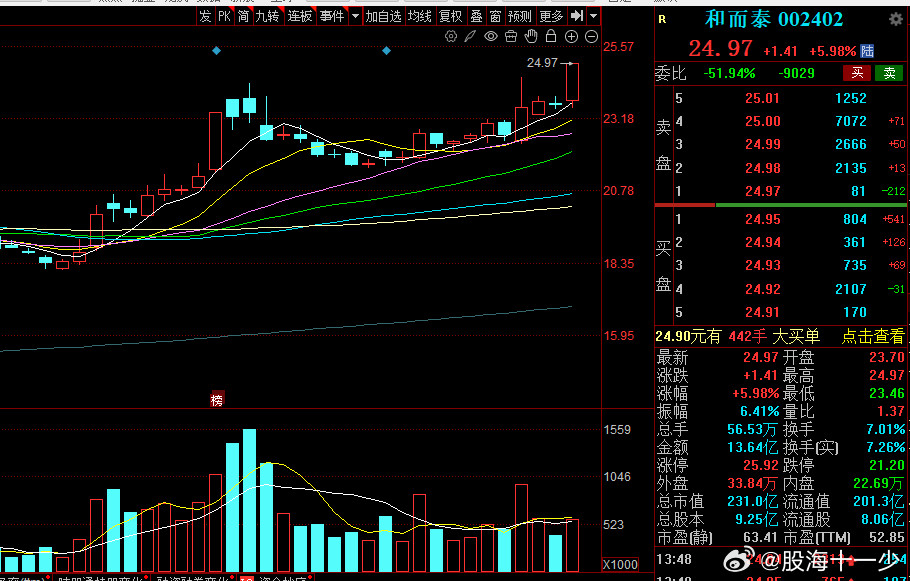The width and height of the screenshot is (910, 581).
Task: Click volume axis label 1559
Action: 616,430
